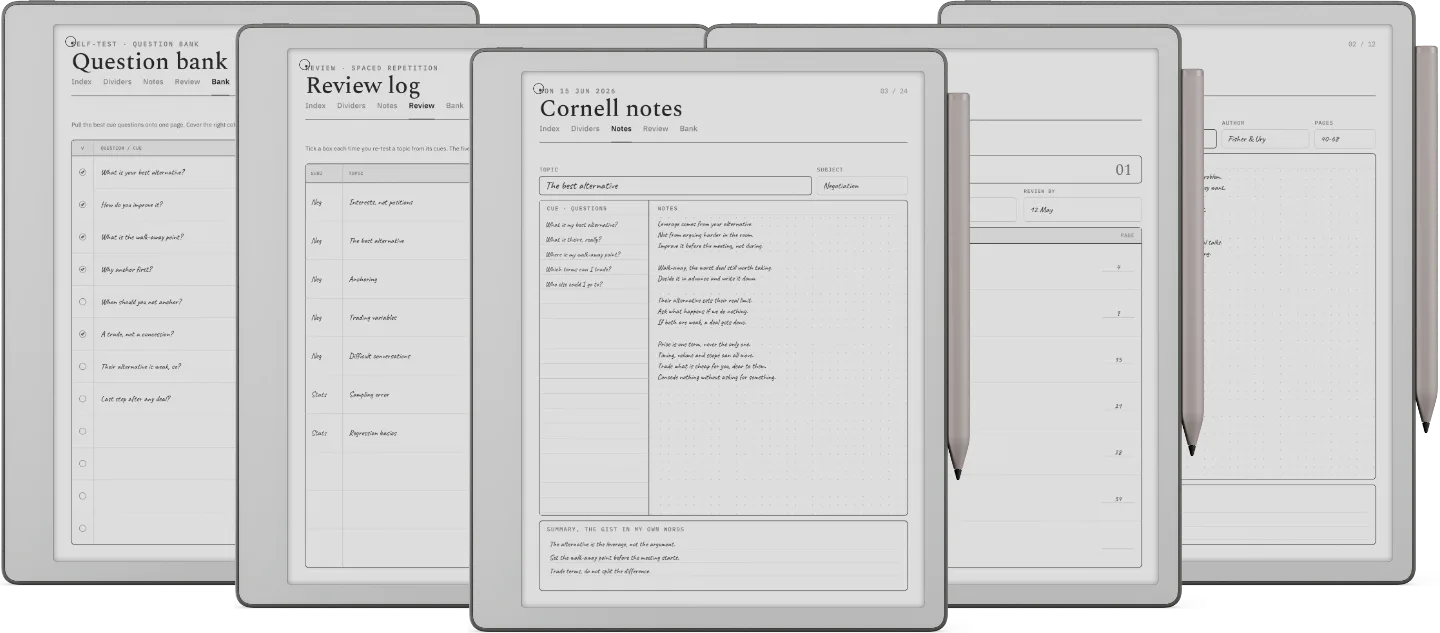Tick the checkbox for 'What is your best alternative?'

(x=82, y=172)
